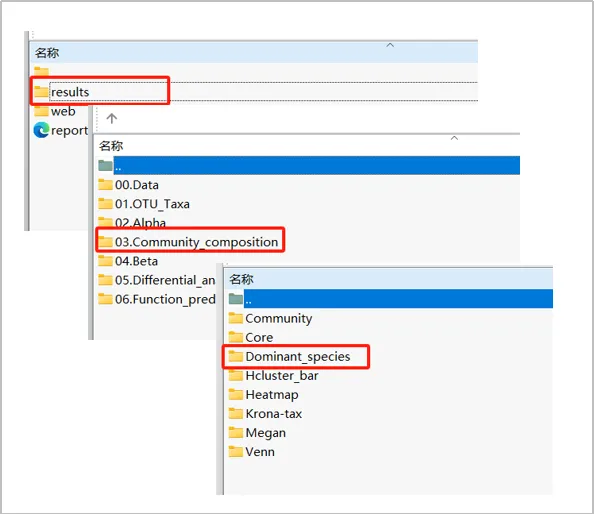Click the sort chevron in top 名称 header

[390, 45]
